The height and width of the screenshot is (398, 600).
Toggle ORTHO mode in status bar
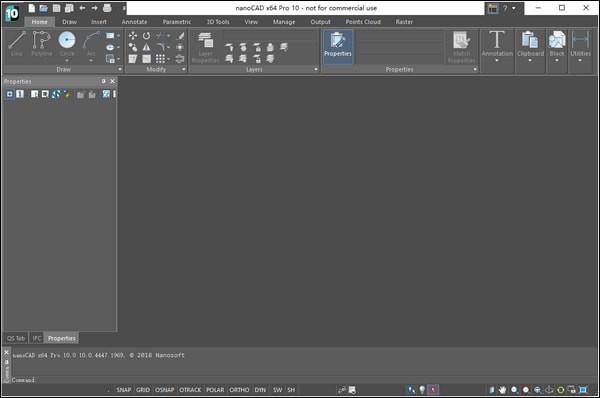(x=239, y=390)
